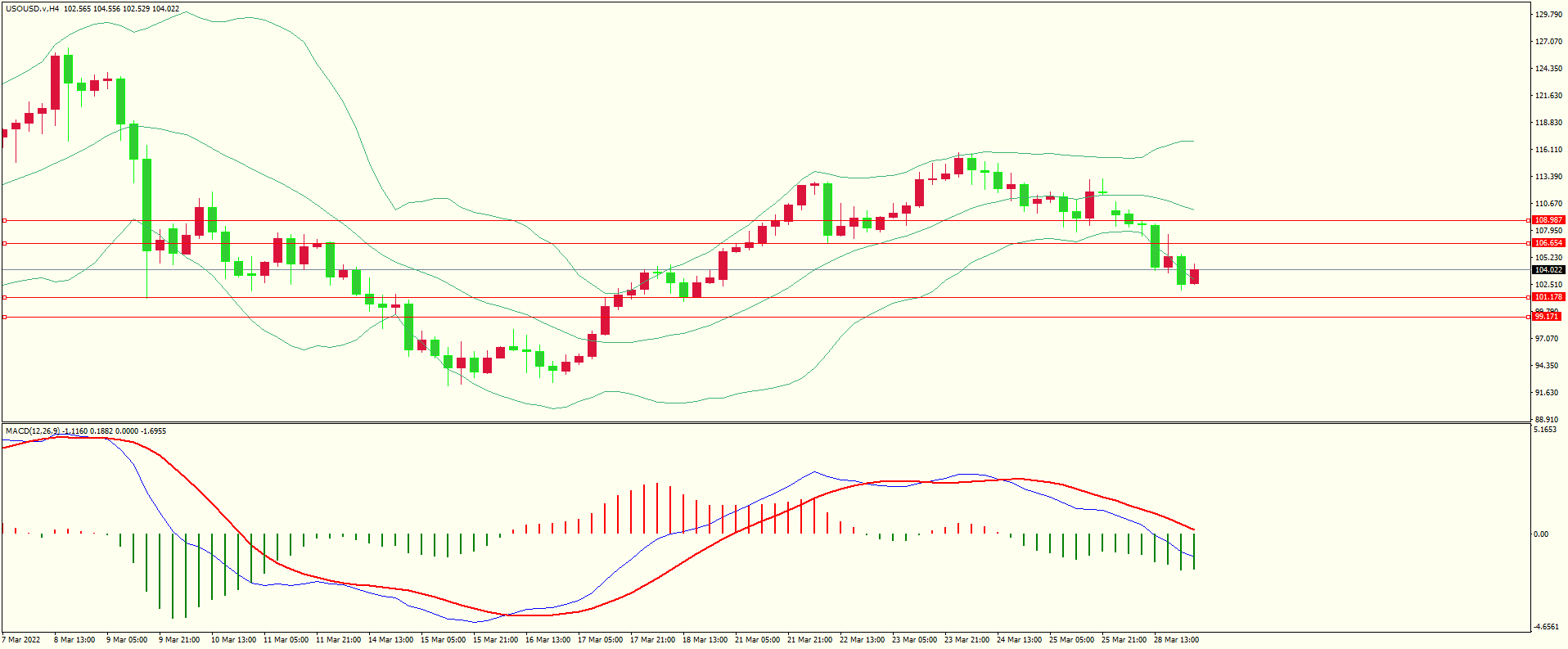Select the 101.178 horizontal line price tag
Screen dimensions: 1568x649
point(1548,297)
